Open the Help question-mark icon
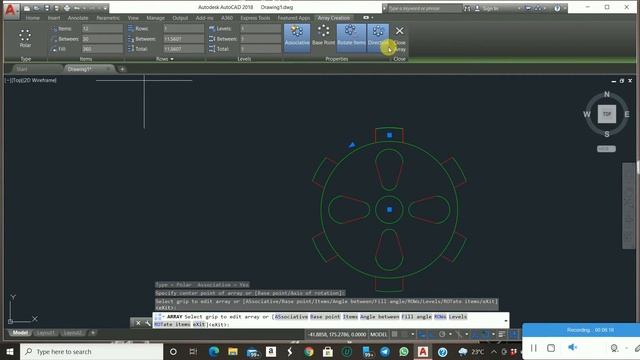 557,8
